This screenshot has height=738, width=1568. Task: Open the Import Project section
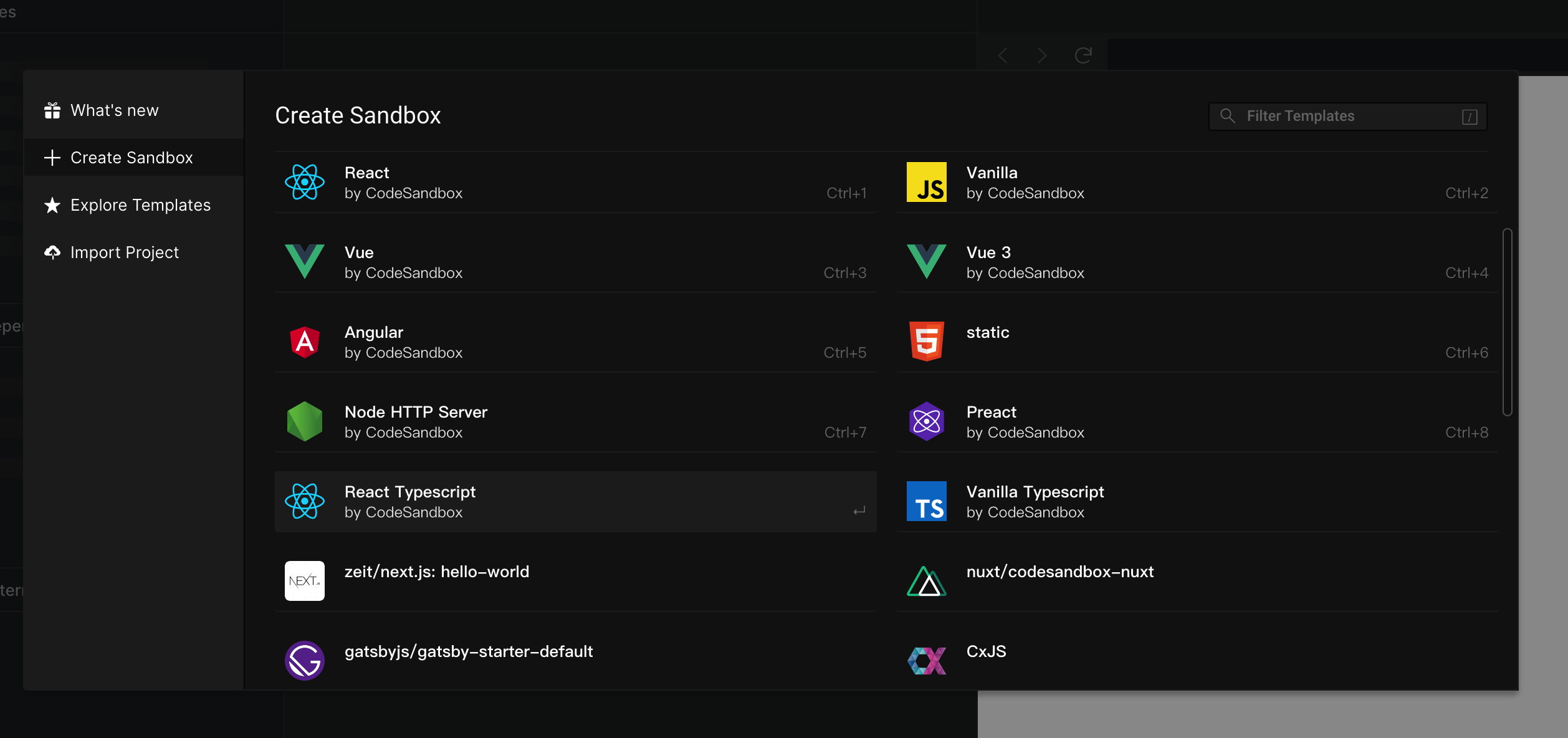[125, 252]
